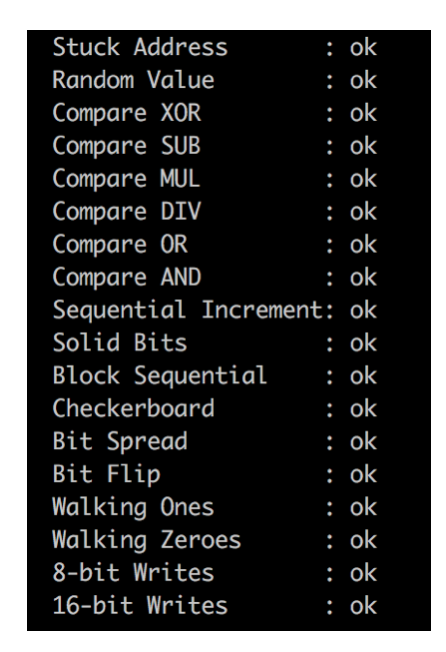Screen dimensions: 446x652
Task: Click the ok result beside 16-bit Writes
Action: coord(363,606)
